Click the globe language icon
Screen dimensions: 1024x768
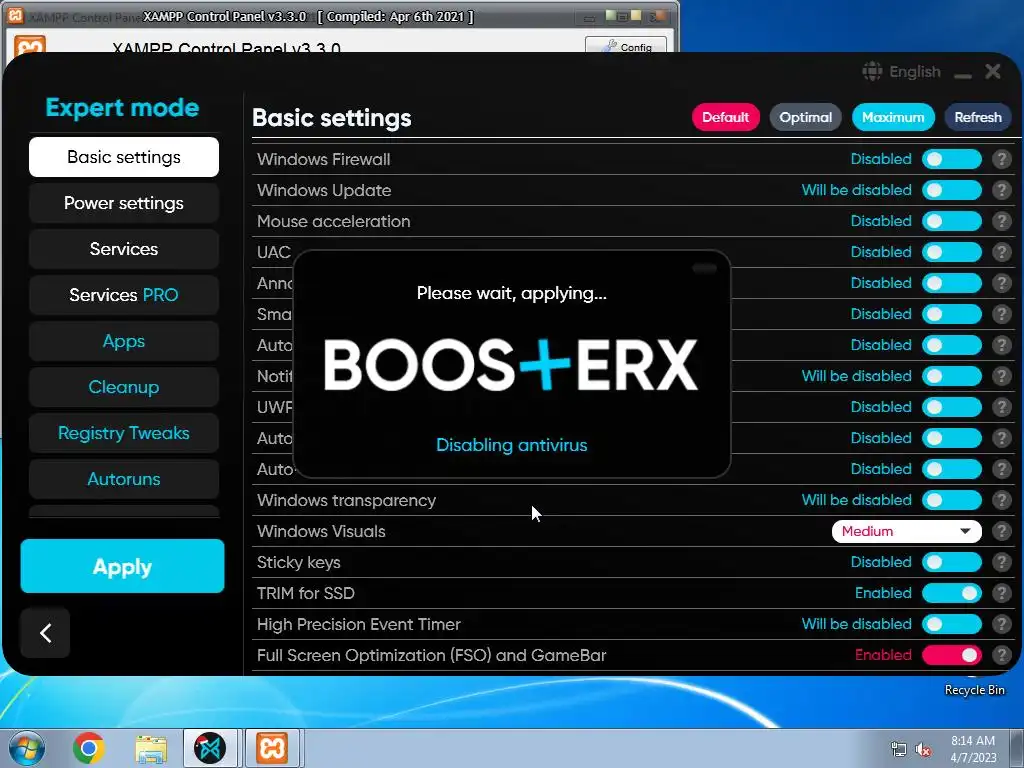872,71
